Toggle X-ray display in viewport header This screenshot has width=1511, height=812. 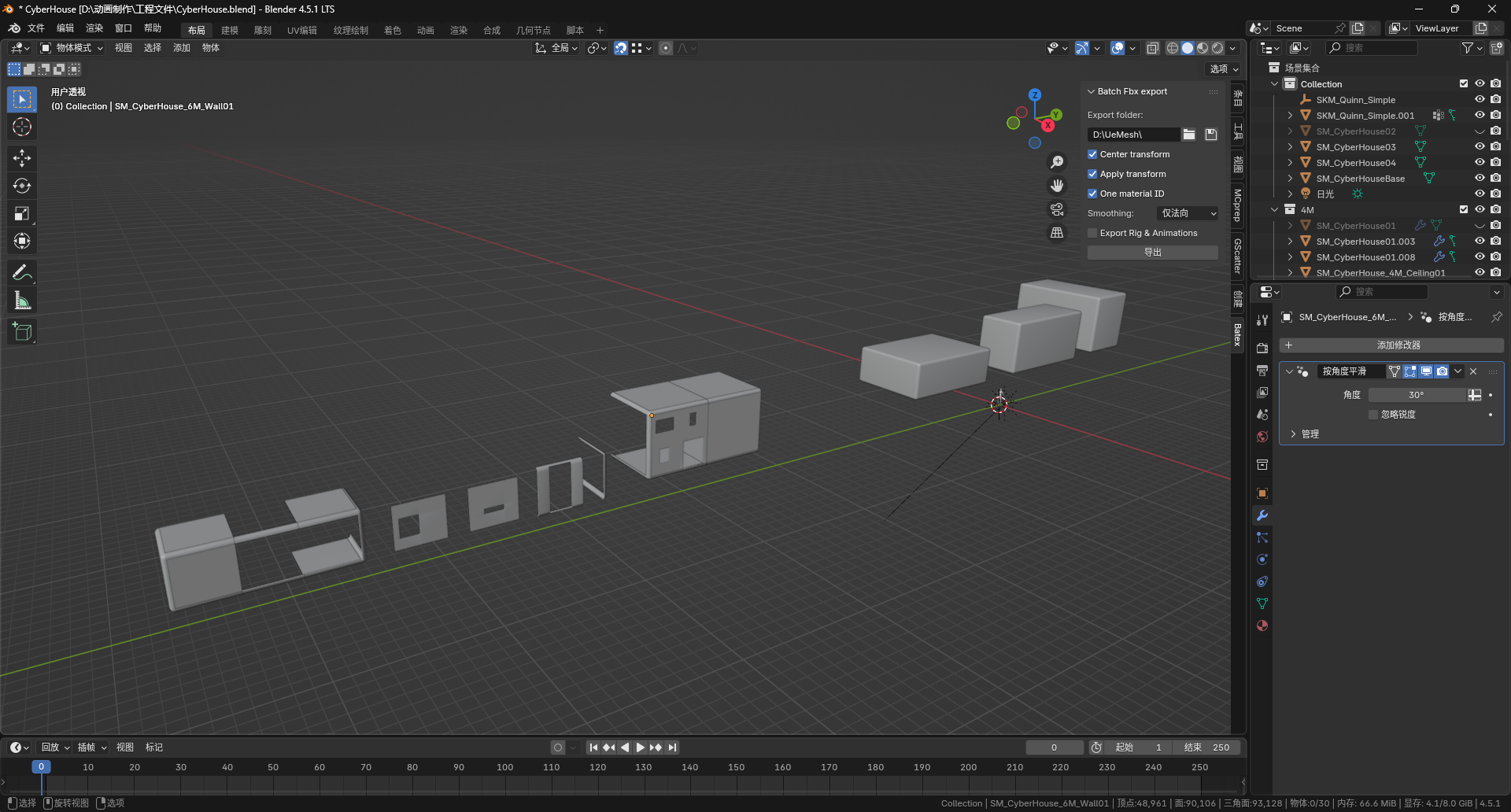[x=1152, y=48]
